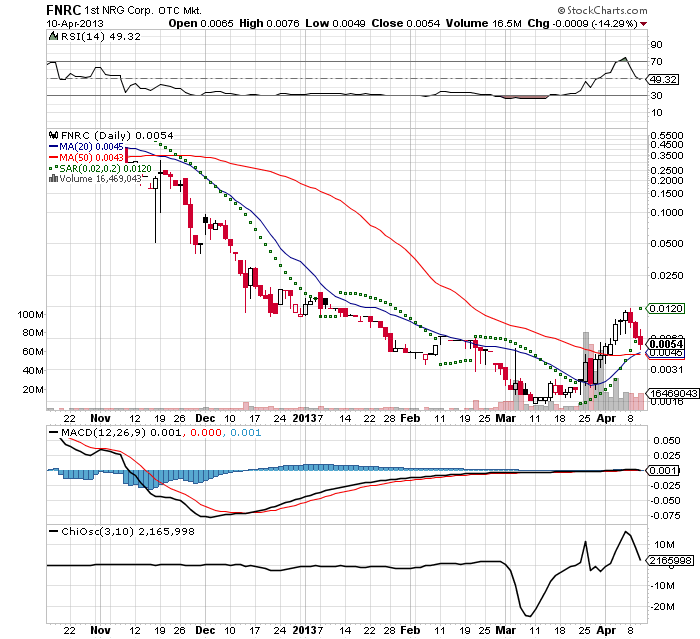Click the red 0.000 MACD signal value
The image size is (700, 639).
(206, 432)
